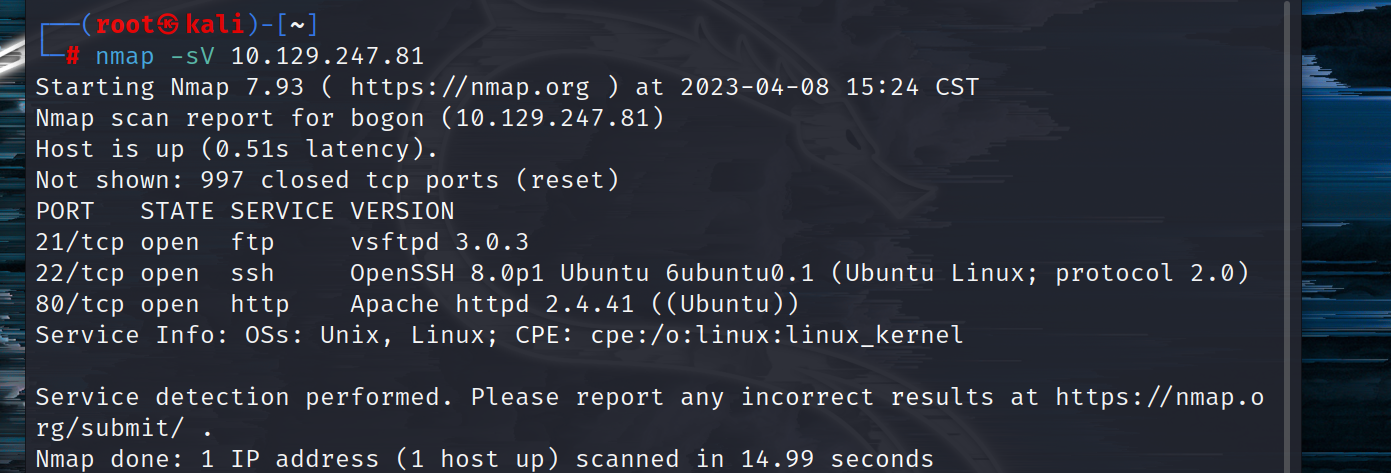Click the -sV flag in the command

click(192, 56)
